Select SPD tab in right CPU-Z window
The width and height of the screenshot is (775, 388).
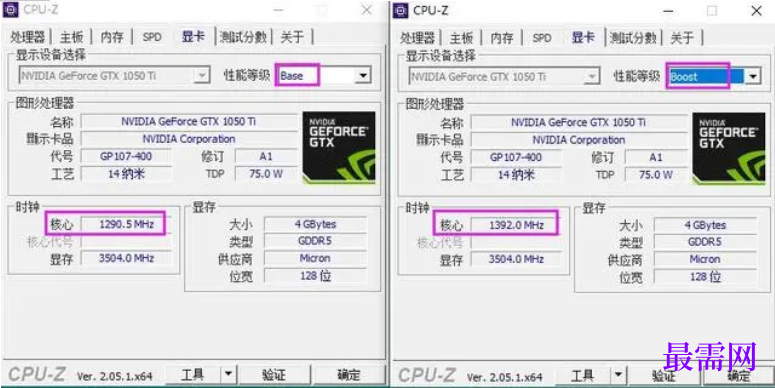point(542,38)
